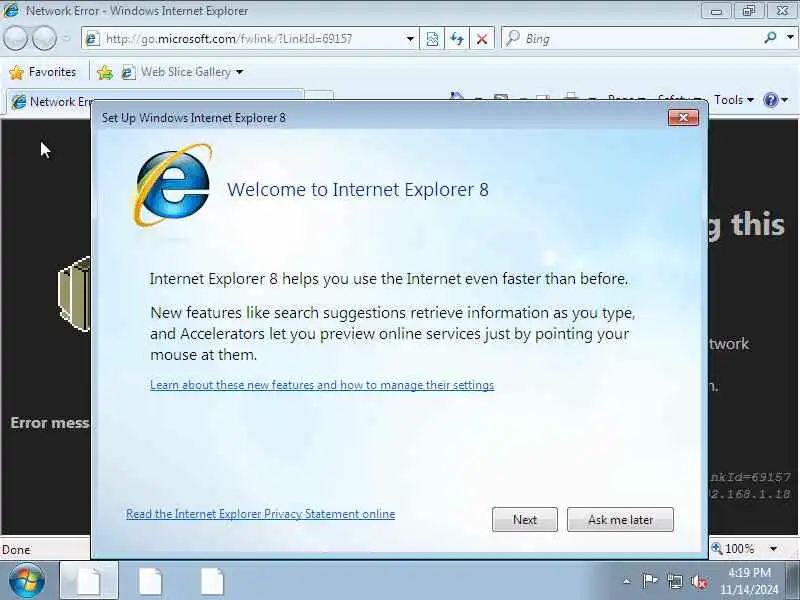The width and height of the screenshot is (800, 600).
Task: Open the Internet Explorer Privacy Statement link
Action: (260, 514)
